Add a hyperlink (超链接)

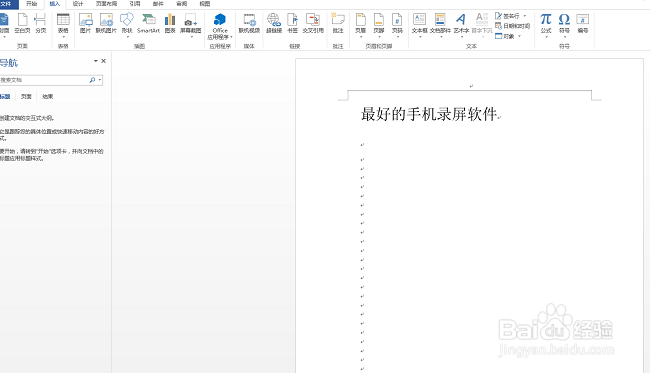click(x=274, y=23)
